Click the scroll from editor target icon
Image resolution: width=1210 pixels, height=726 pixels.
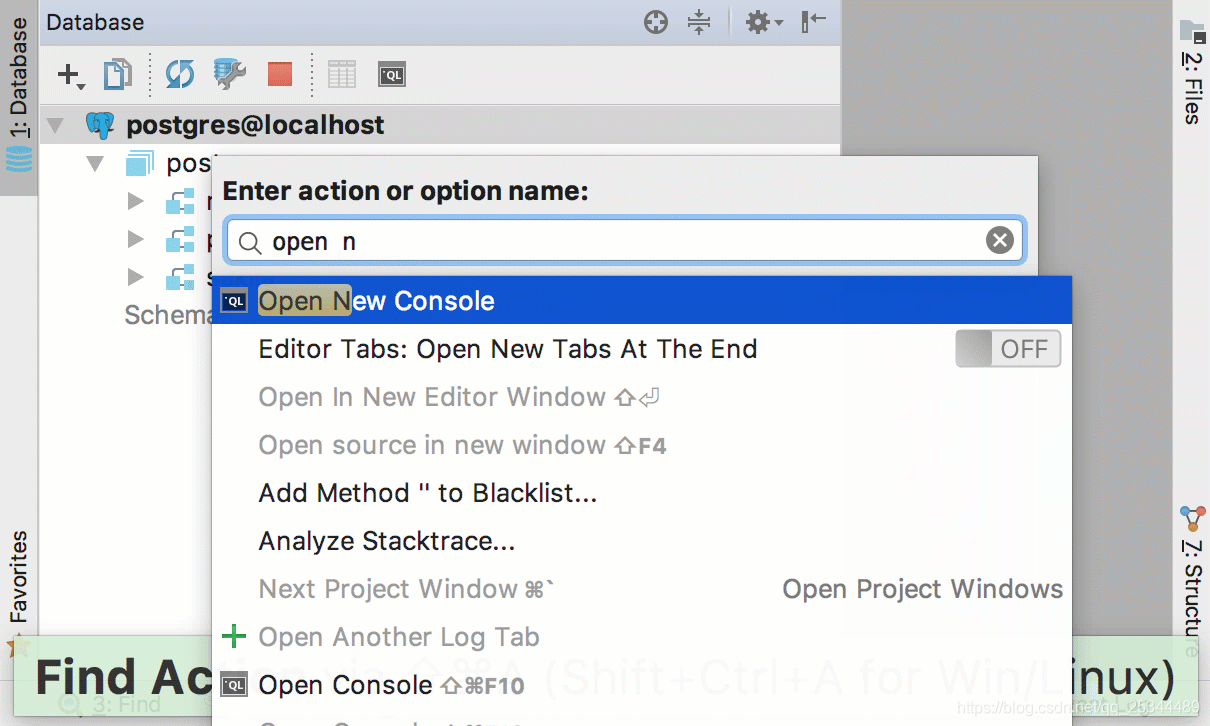pos(656,22)
